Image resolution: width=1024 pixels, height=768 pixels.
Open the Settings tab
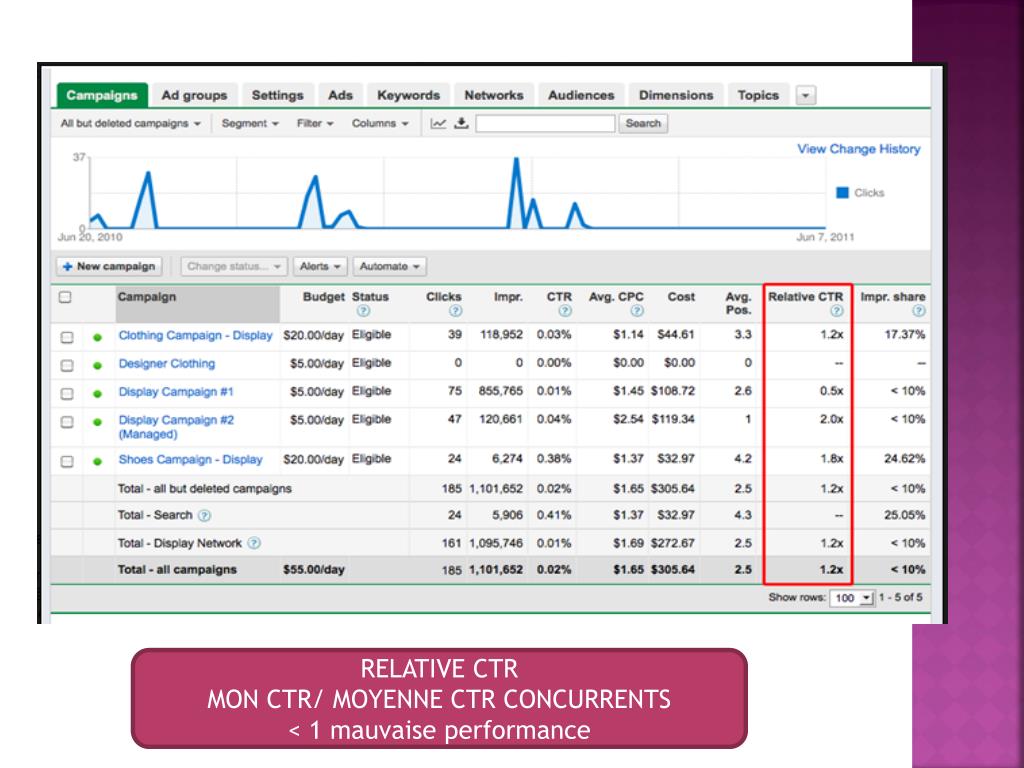coord(278,95)
